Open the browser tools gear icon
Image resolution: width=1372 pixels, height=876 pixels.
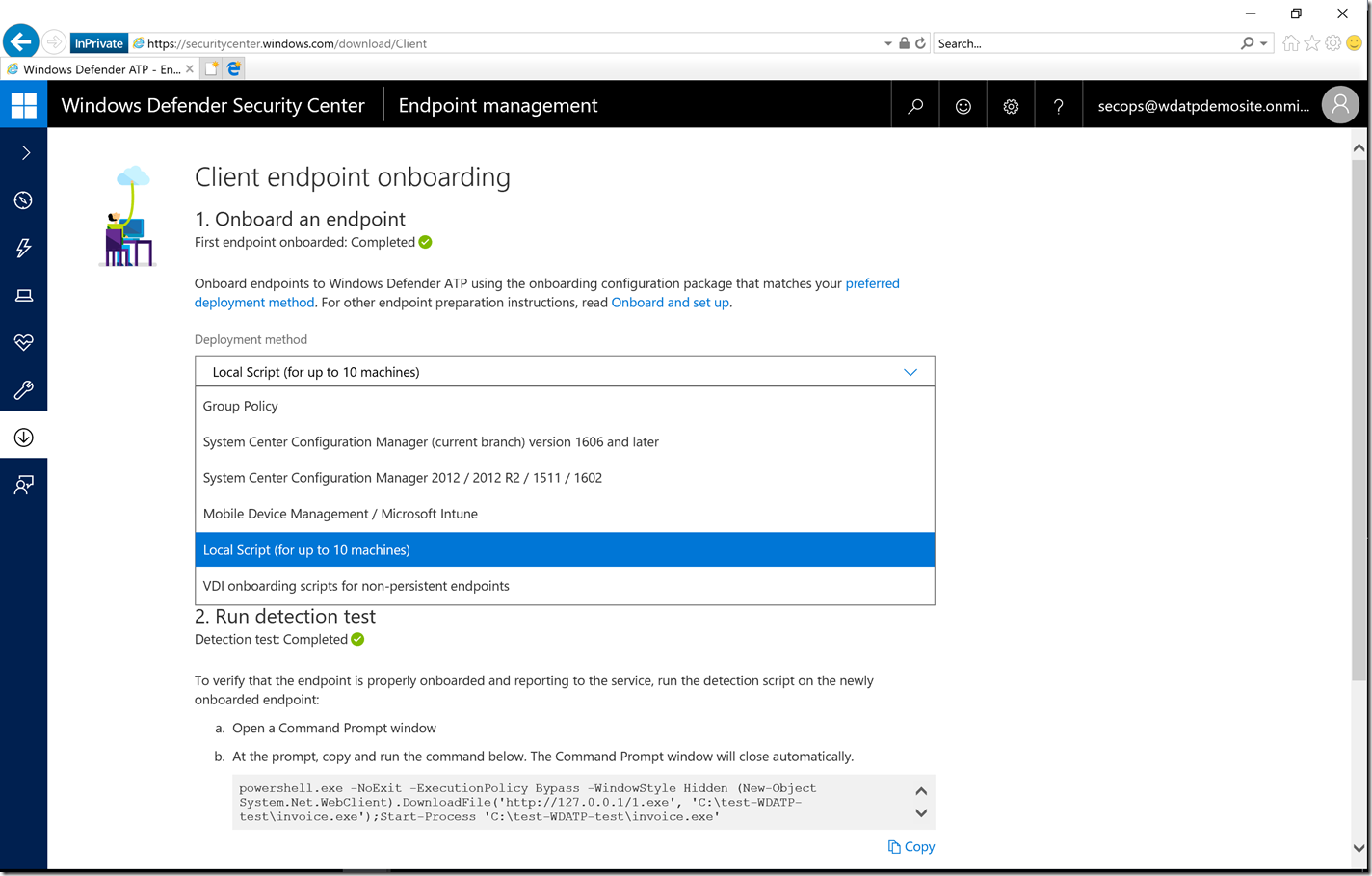point(1333,43)
